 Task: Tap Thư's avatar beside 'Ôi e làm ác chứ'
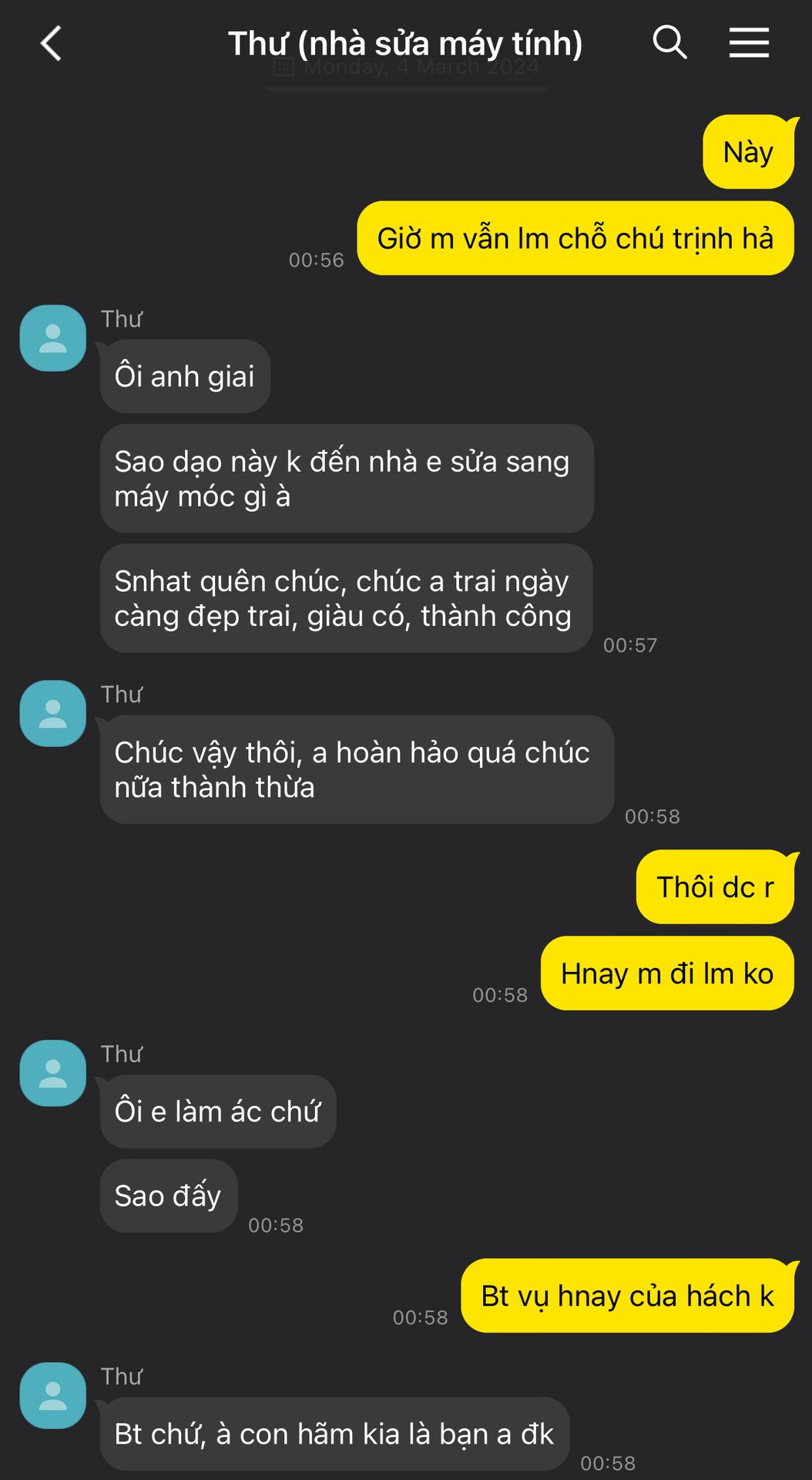(52, 1074)
